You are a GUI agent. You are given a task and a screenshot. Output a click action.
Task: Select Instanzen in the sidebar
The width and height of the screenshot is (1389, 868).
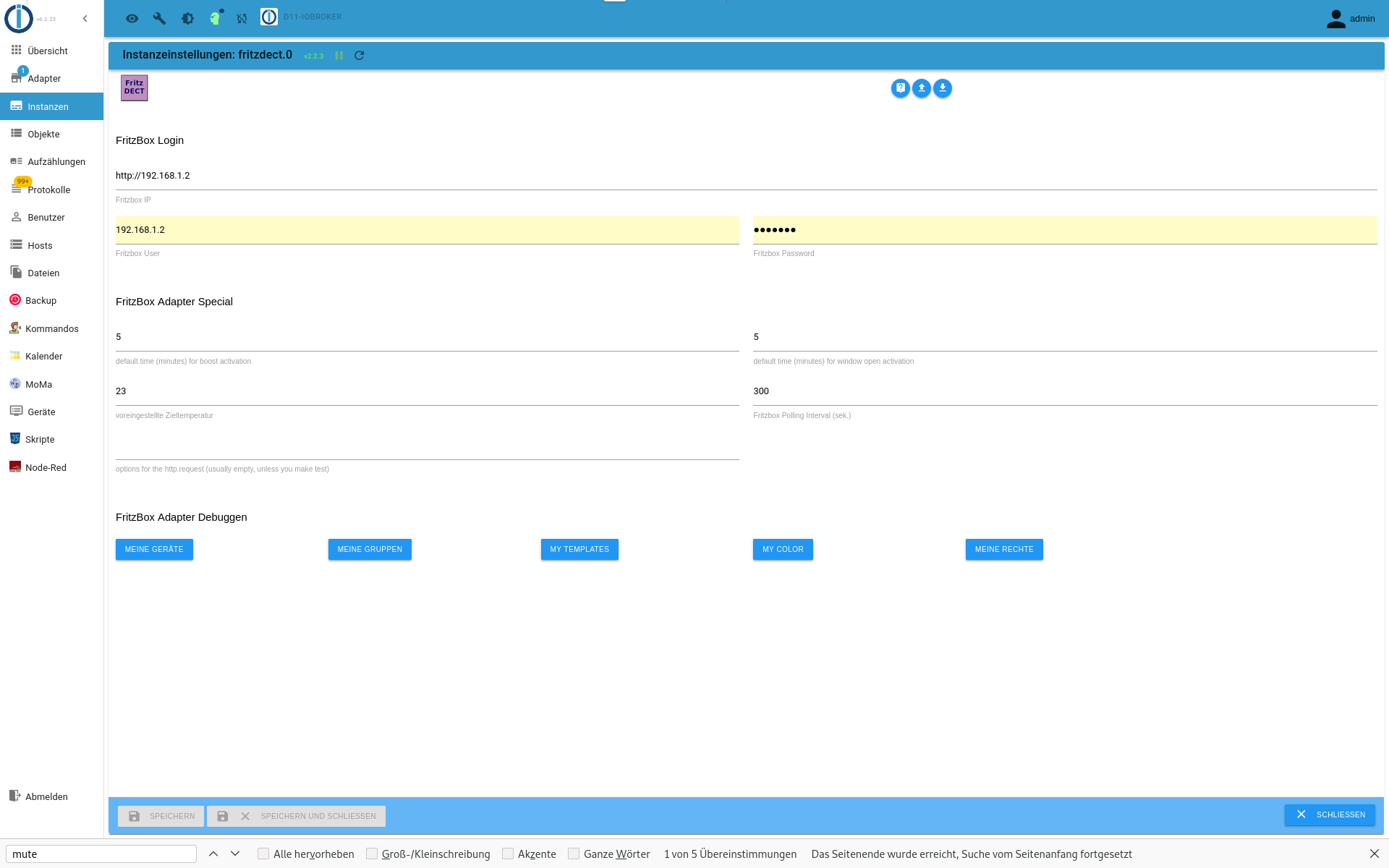51,106
